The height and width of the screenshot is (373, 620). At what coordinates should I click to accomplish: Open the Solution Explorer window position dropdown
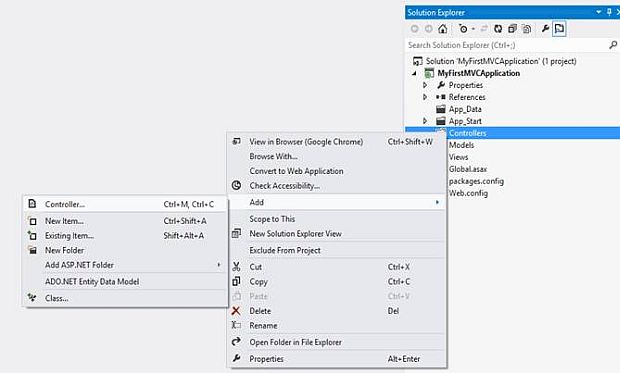[599, 12]
